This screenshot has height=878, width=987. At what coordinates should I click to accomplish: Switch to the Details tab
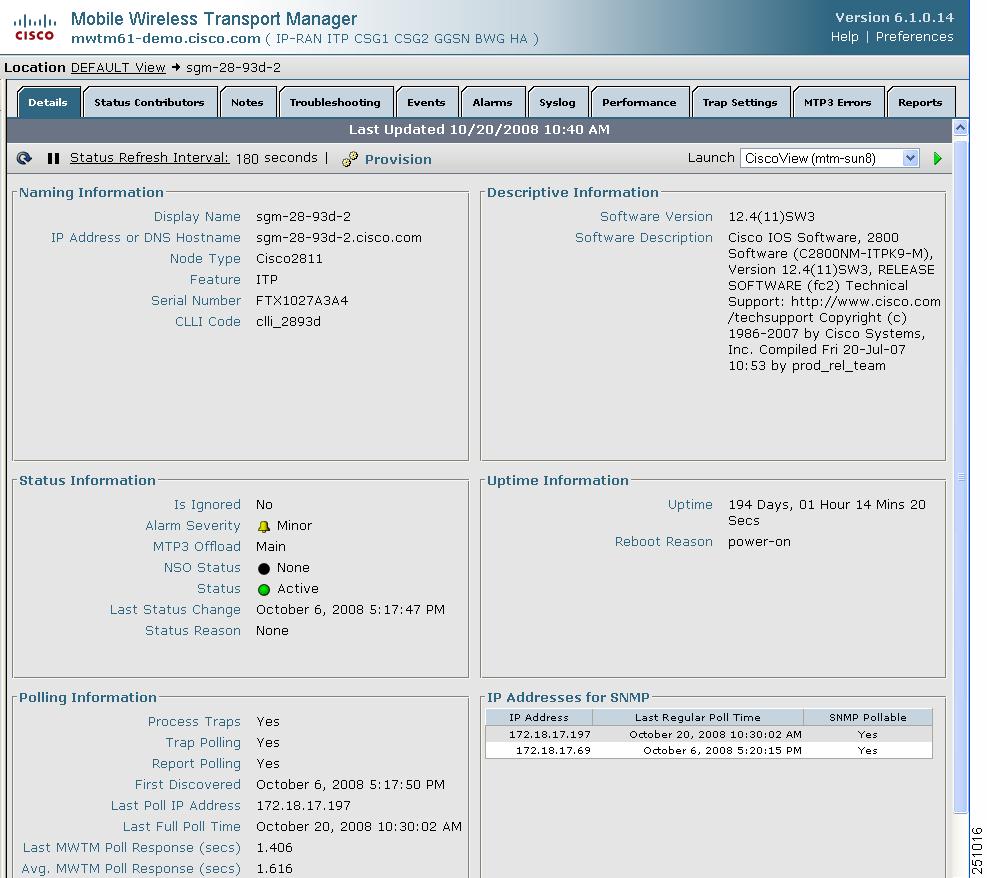click(48, 102)
